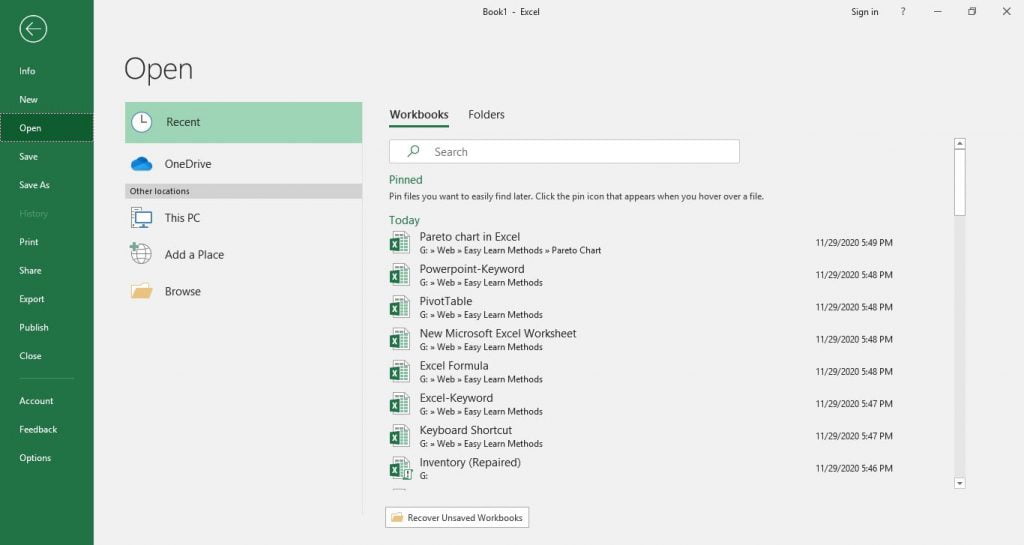Click the Search workbooks field

click(564, 151)
